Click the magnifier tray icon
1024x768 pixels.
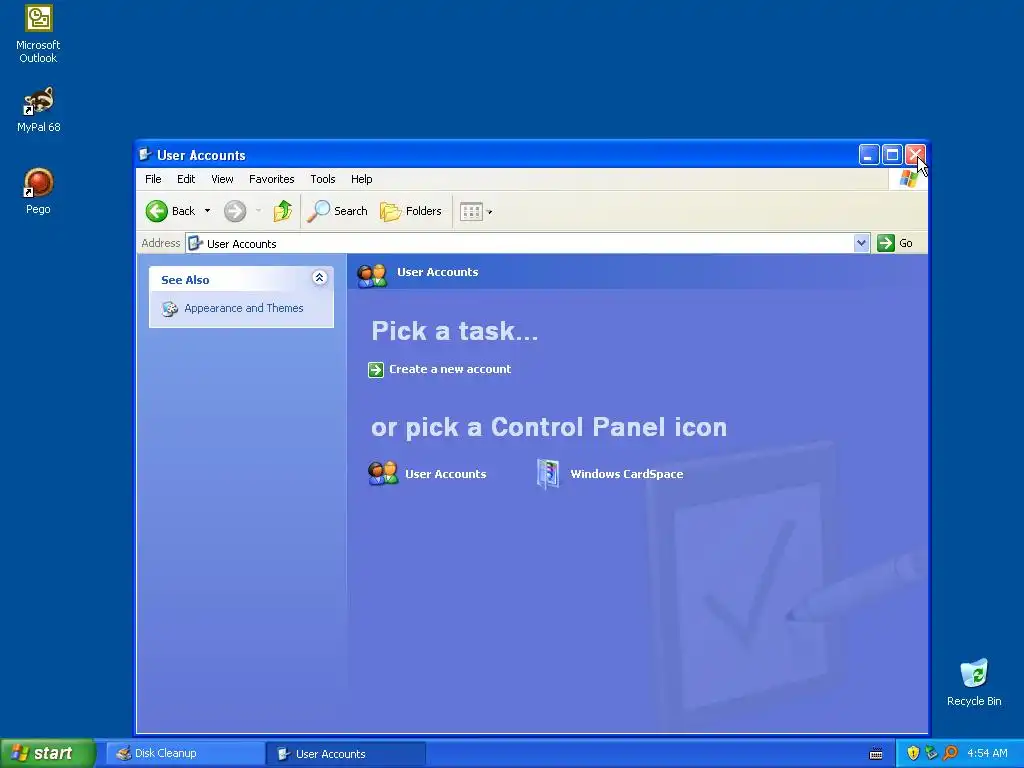point(950,753)
